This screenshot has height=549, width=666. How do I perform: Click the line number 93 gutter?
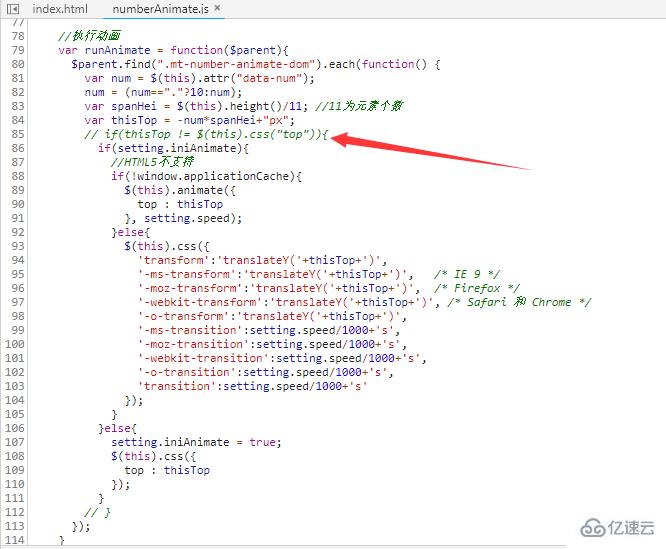(18, 246)
